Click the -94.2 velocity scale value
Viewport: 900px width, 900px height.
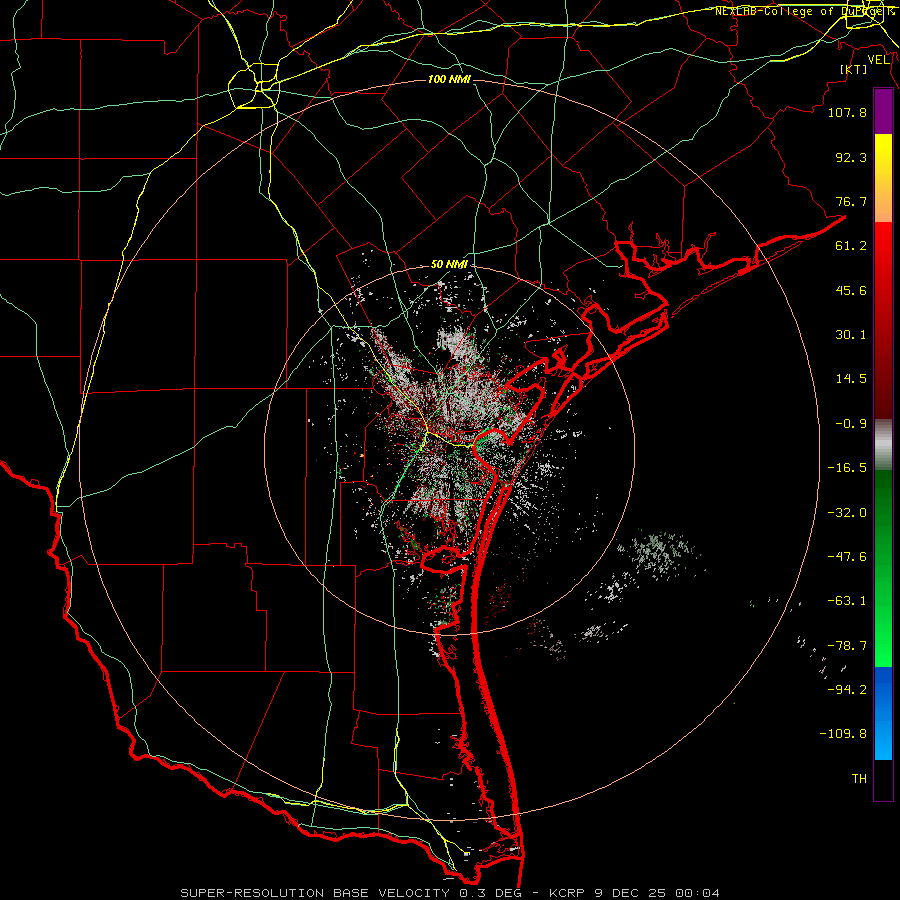click(847, 690)
